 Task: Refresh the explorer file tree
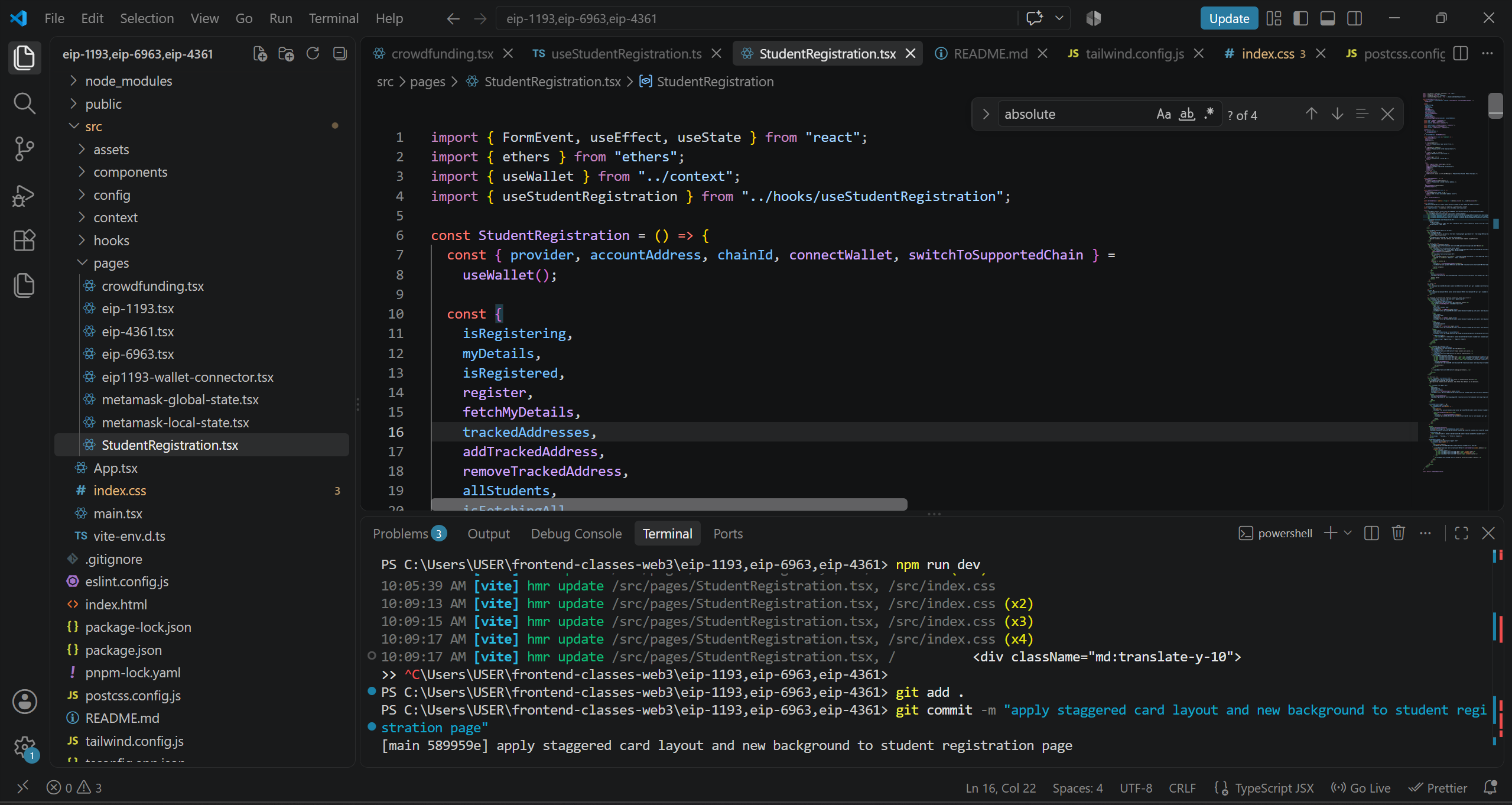point(313,54)
